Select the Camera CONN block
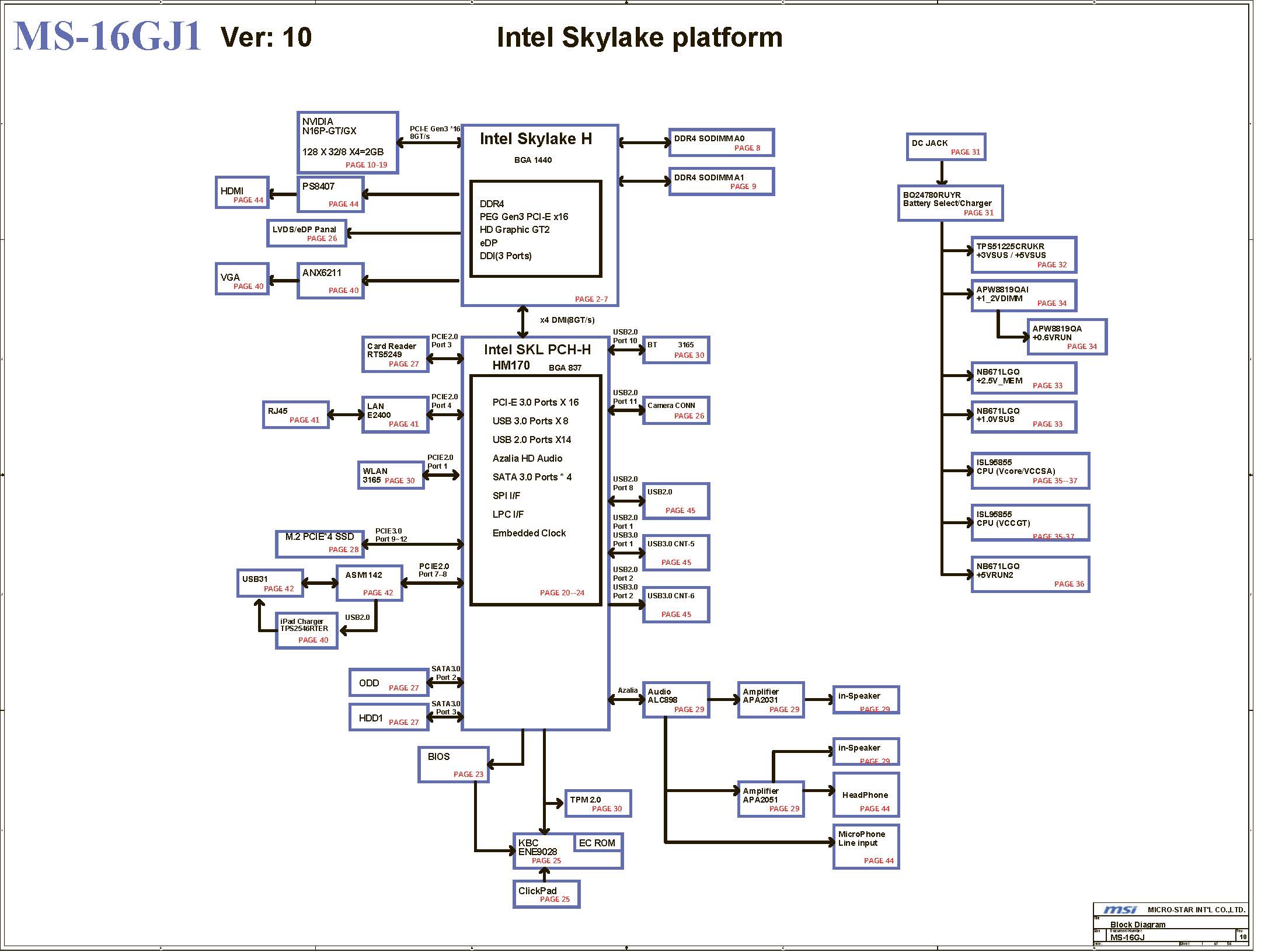Viewport: 1261px width, 952px height. click(676, 410)
